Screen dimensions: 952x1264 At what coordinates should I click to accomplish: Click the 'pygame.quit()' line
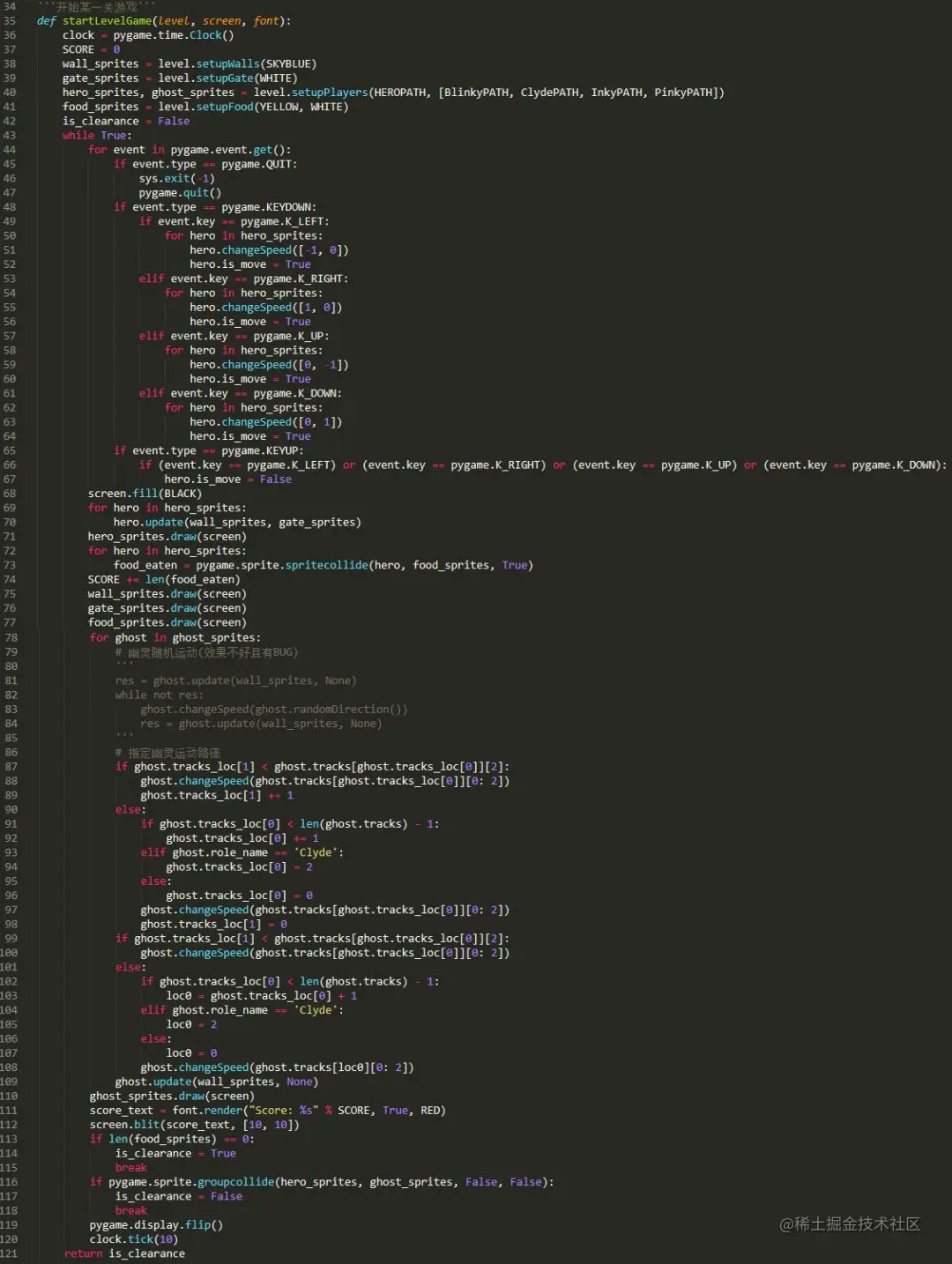[x=180, y=193]
